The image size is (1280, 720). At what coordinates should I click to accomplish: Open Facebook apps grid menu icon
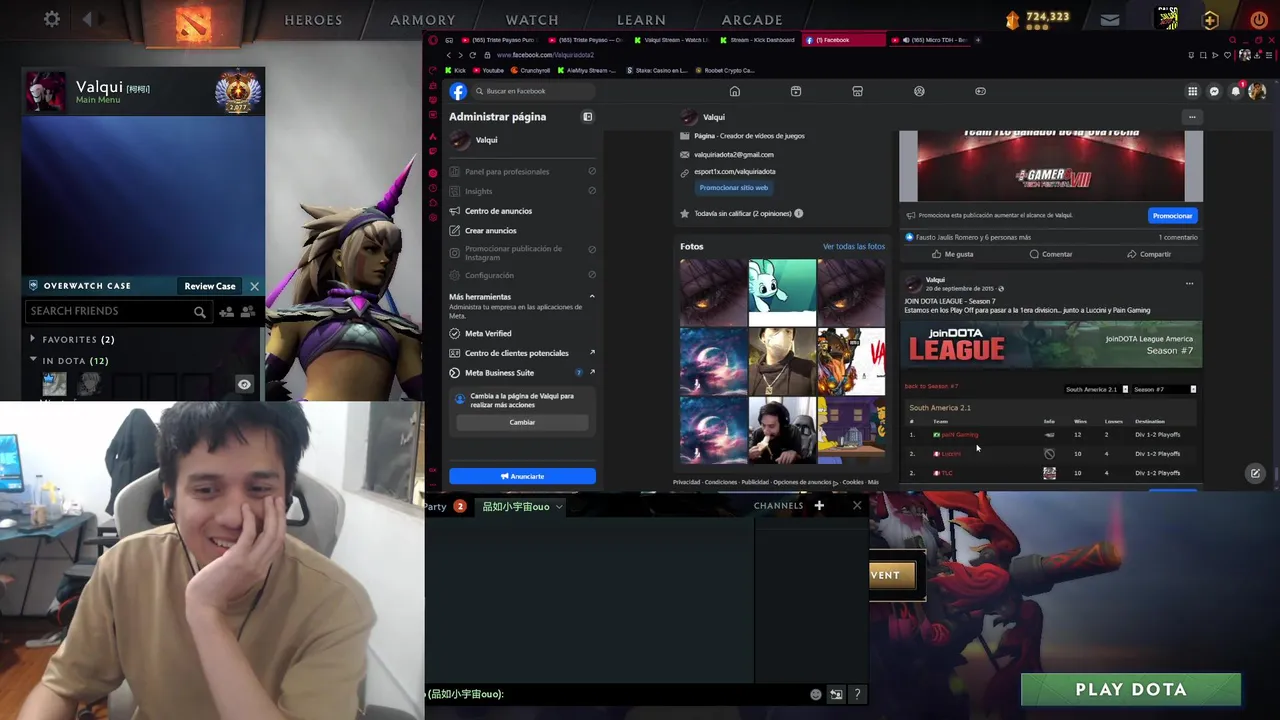point(1192,91)
